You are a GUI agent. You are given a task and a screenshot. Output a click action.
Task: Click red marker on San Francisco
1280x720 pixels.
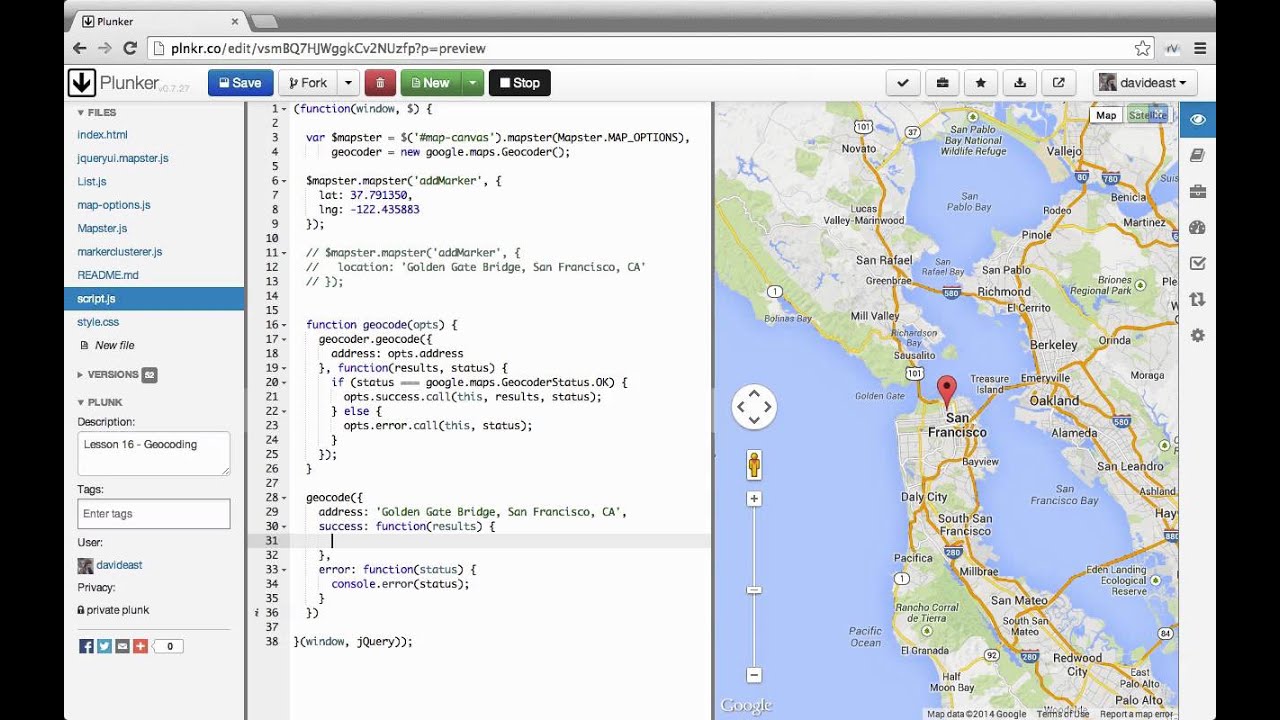point(946,391)
